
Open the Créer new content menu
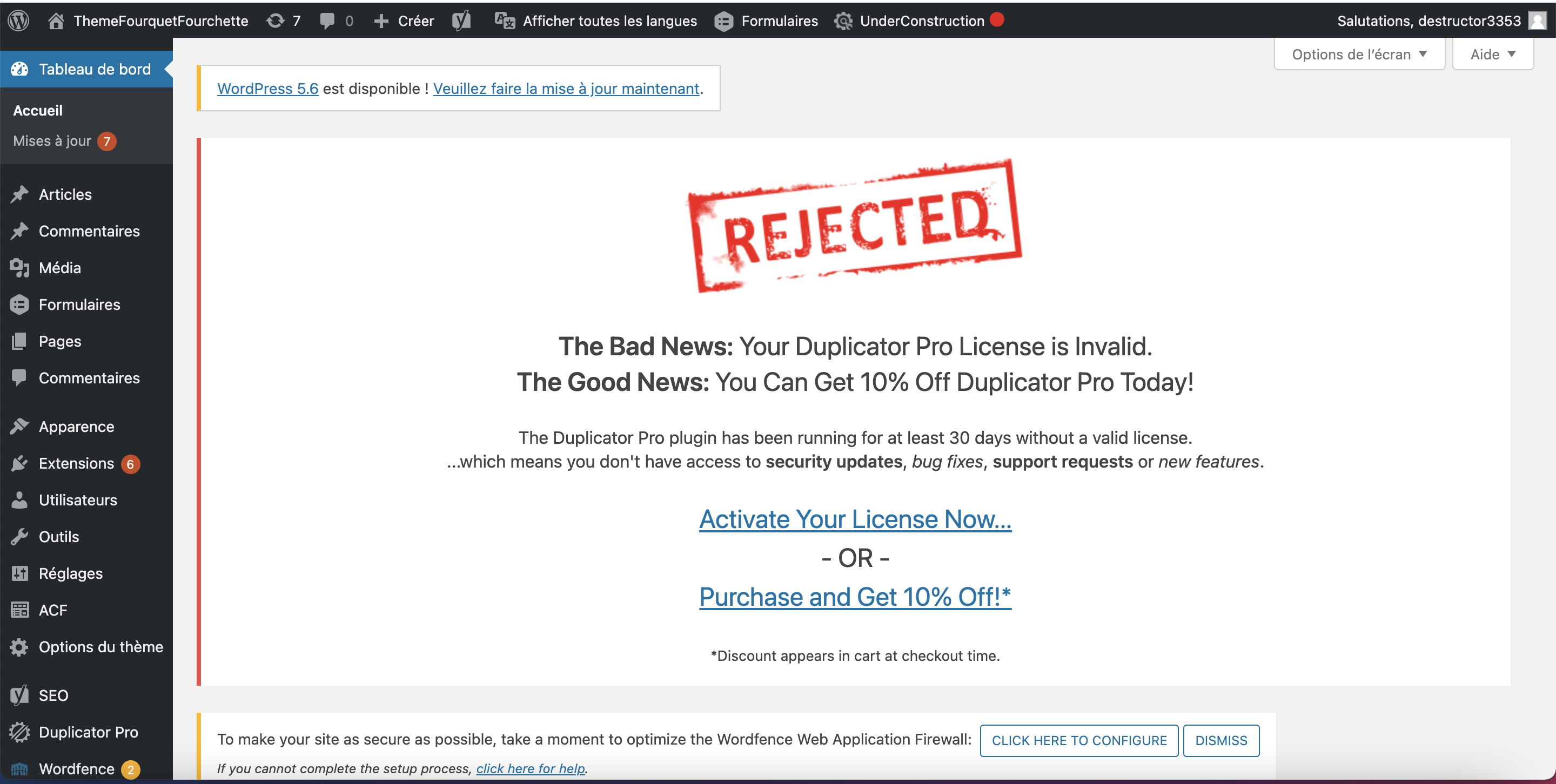404,21
